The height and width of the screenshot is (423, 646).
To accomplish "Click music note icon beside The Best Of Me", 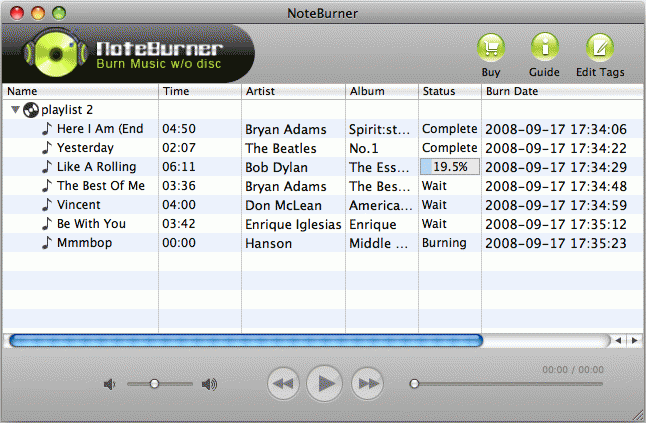I will (47, 186).
